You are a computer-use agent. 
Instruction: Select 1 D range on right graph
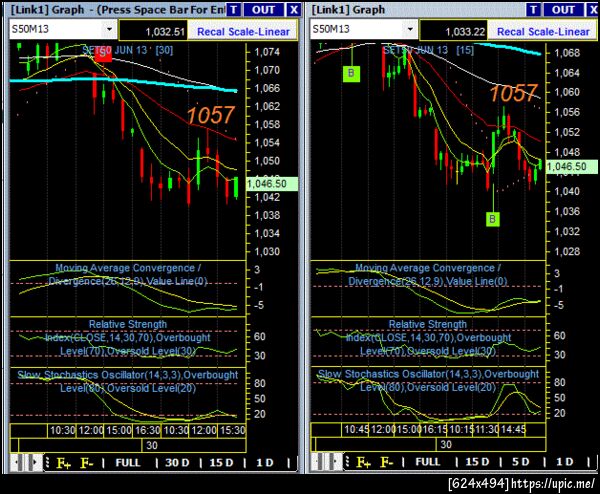[565, 462]
